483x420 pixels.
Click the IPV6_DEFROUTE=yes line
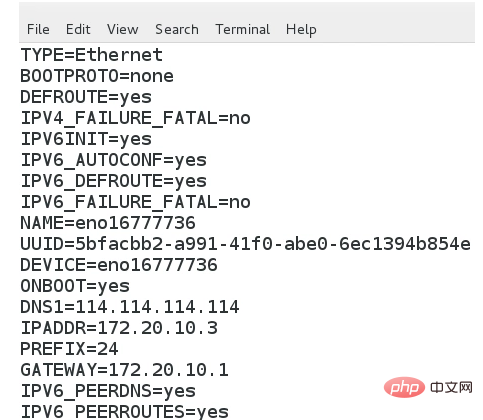pos(114,181)
